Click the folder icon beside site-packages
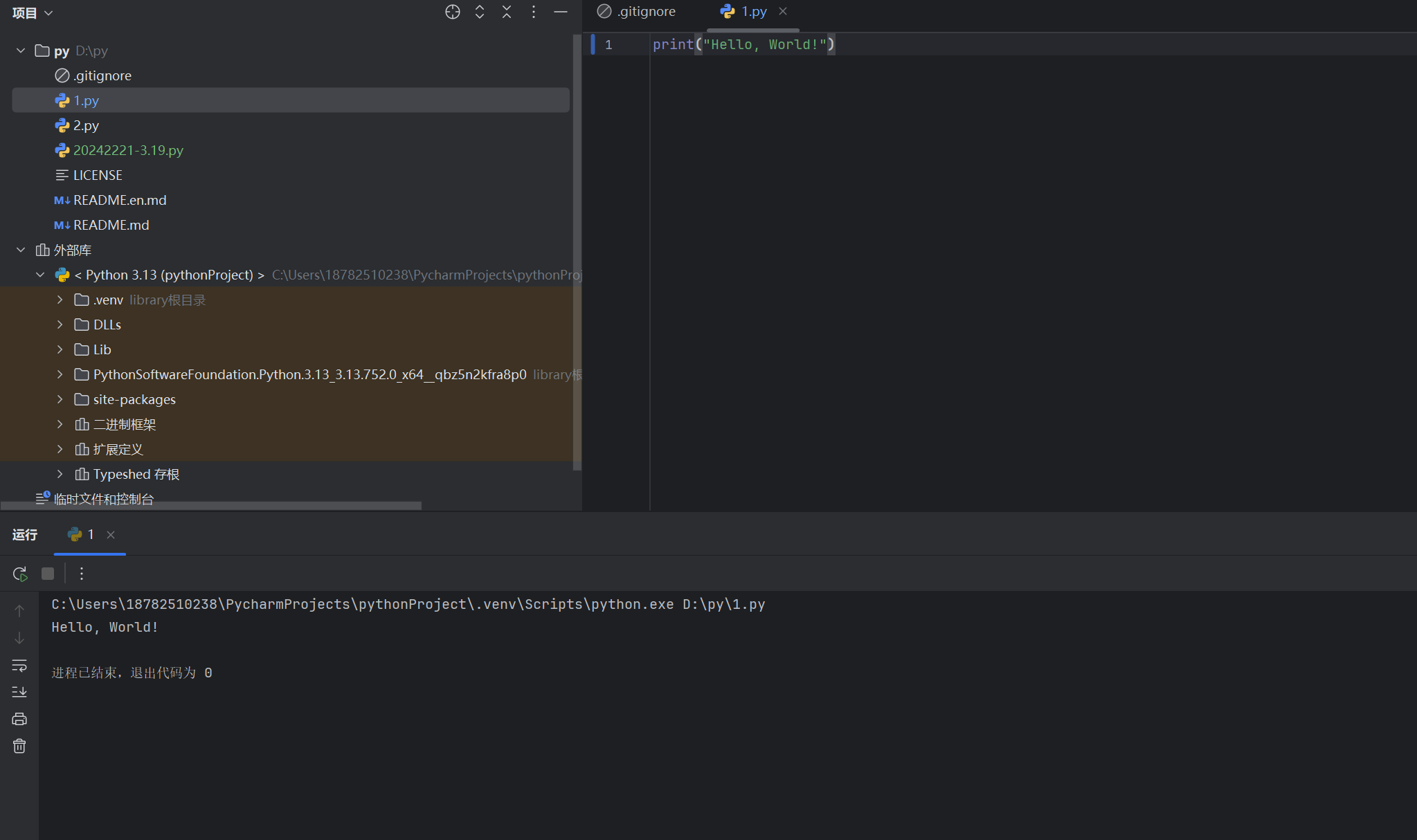This screenshot has width=1417, height=840. point(82,399)
